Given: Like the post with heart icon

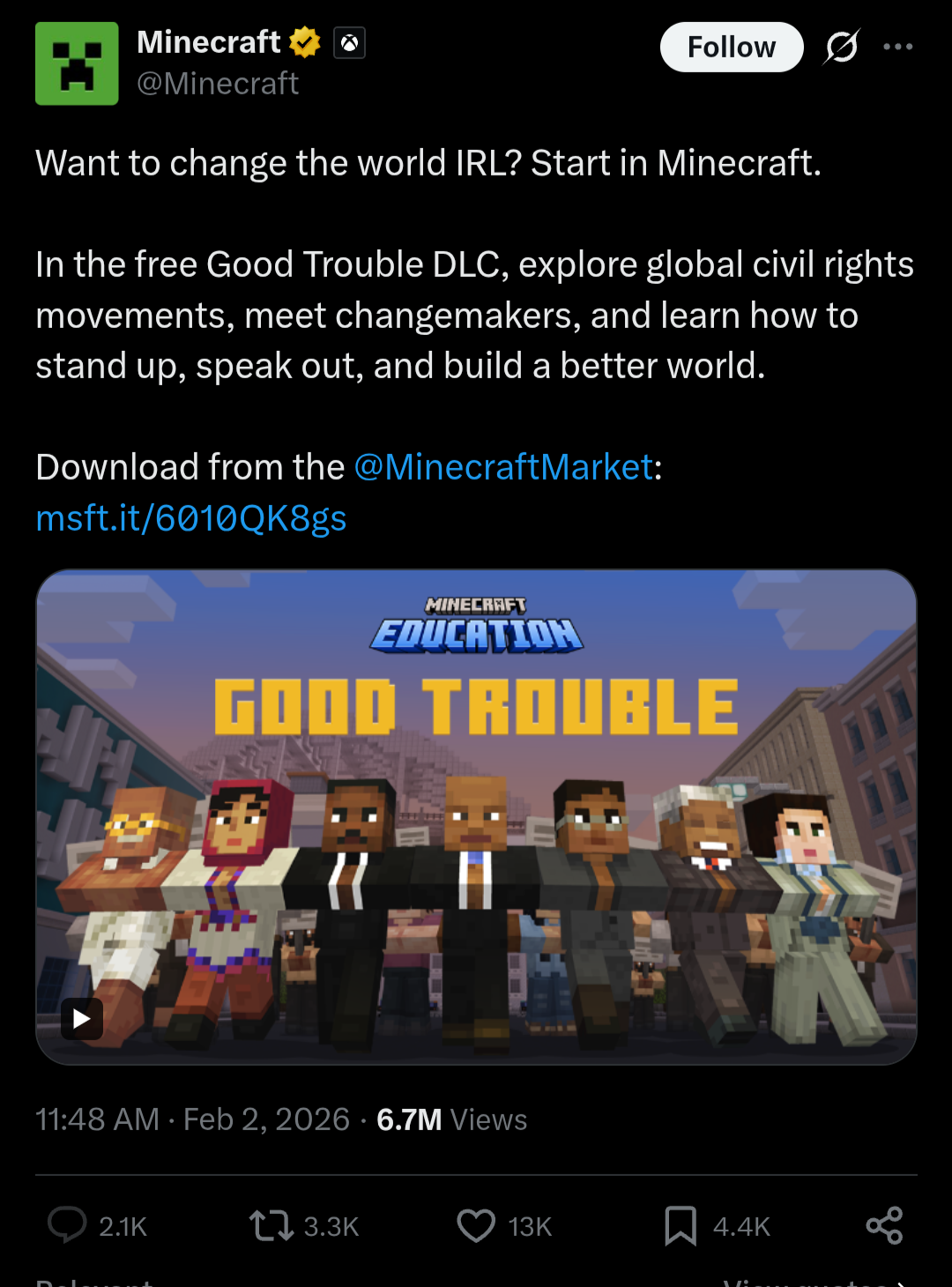Looking at the screenshot, I should pyautogui.click(x=476, y=1225).
